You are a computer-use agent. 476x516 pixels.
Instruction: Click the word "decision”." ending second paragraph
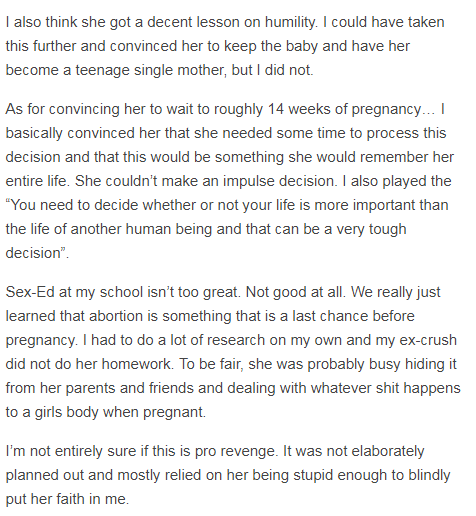[37, 253]
